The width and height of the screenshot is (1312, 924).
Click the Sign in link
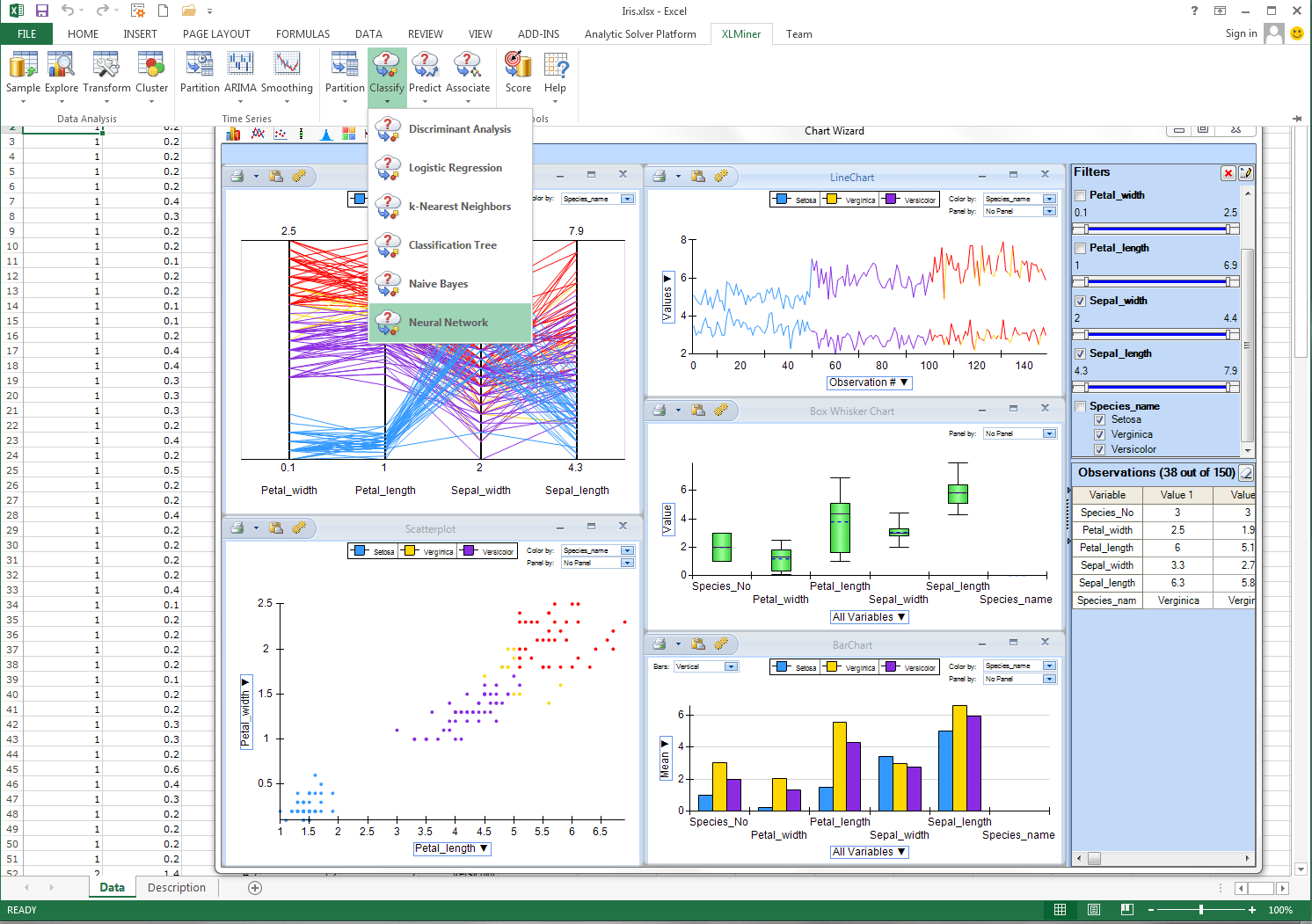(1241, 33)
